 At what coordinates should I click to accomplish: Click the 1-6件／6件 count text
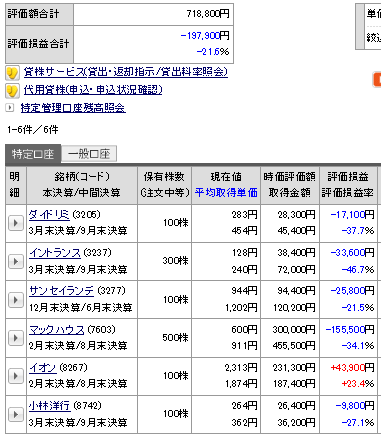tap(33, 130)
